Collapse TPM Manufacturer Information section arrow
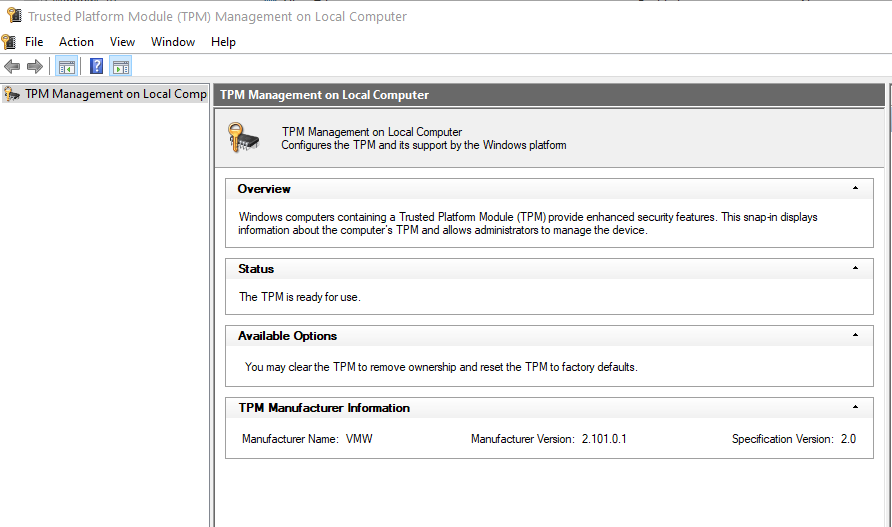 click(x=855, y=407)
